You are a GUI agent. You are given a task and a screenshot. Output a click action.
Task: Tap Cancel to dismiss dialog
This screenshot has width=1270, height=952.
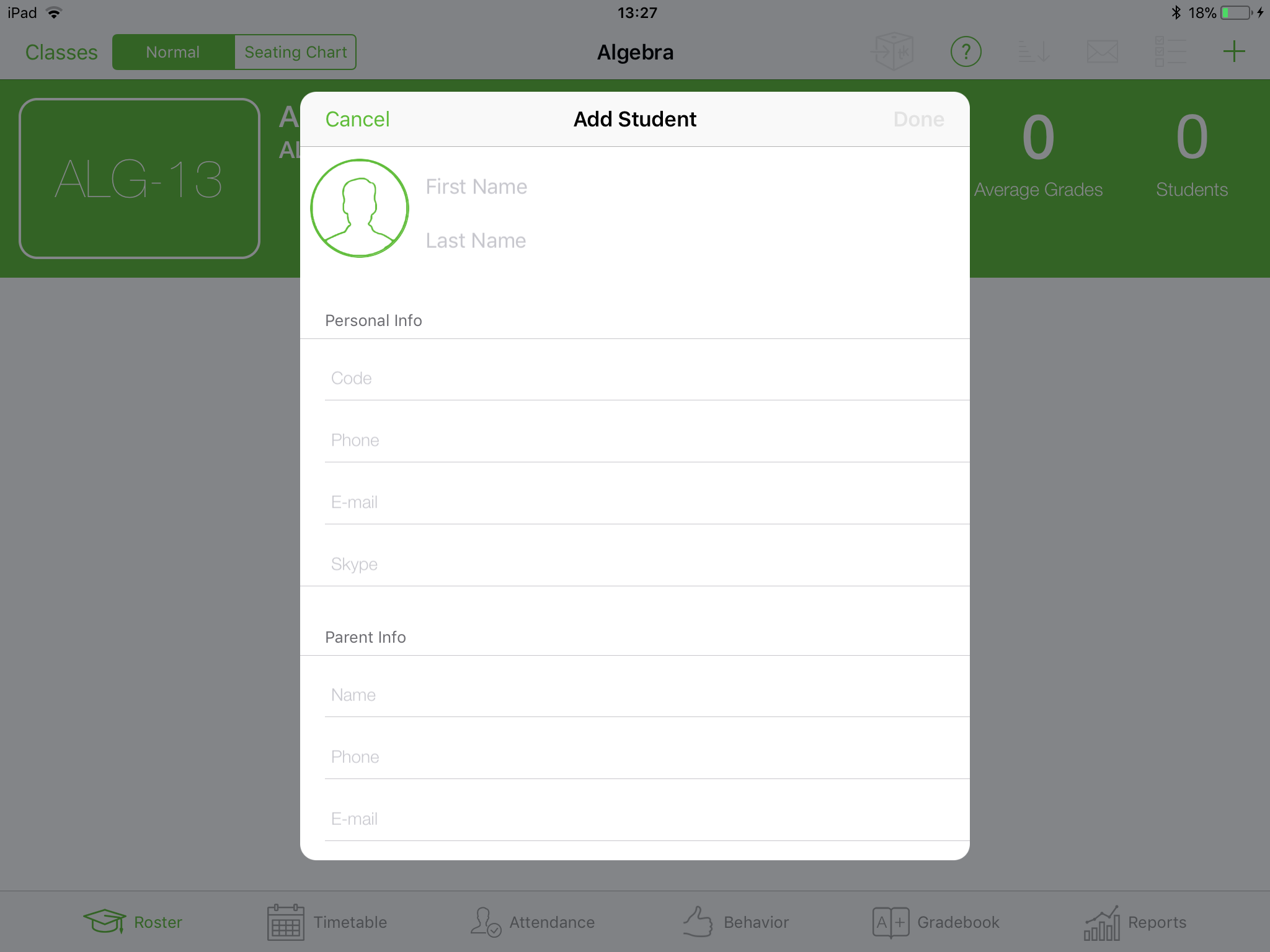click(357, 119)
